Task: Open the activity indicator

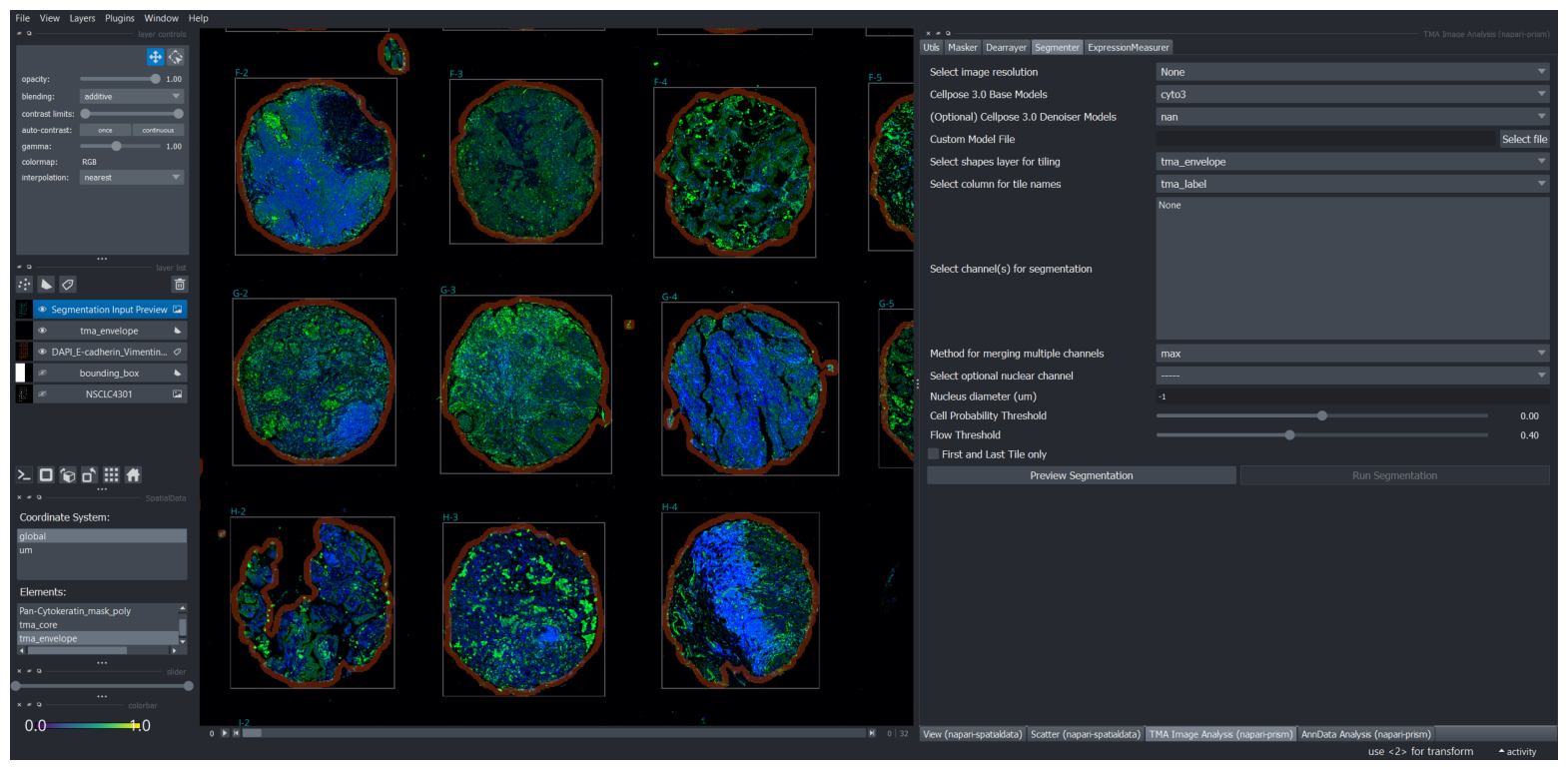Action: [x=1517, y=752]
